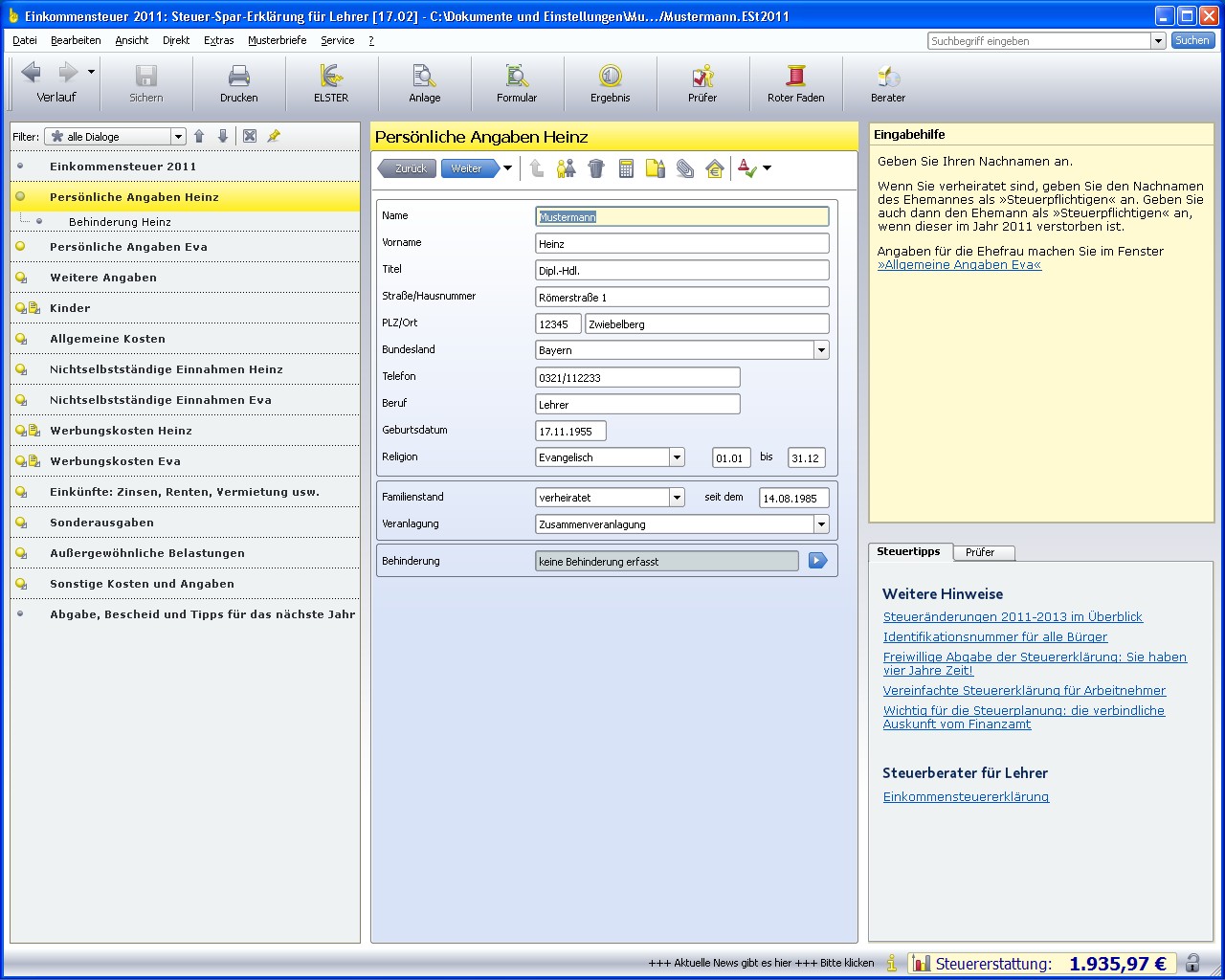1225x980 pixels.
Task: Open the 'Einkommensteuererklärung' link
Action: click(966, 797)
